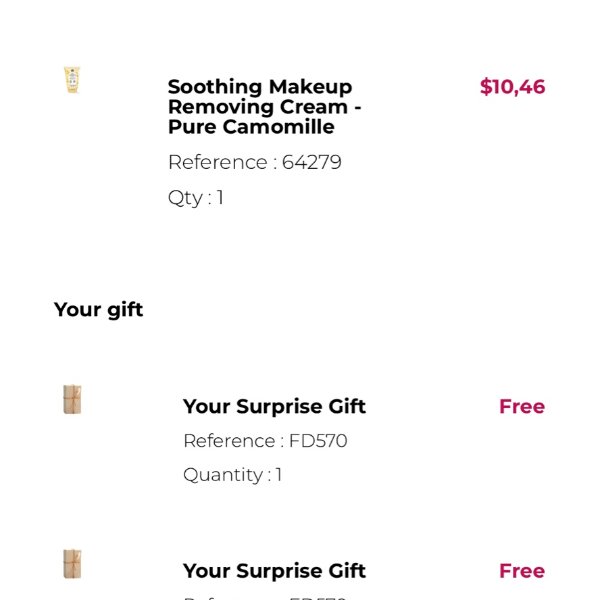Image resolution: width=600 pixels, height=600 pixels.
Task: Click the first gift's 'Free' label
Action: click(521, 406)
